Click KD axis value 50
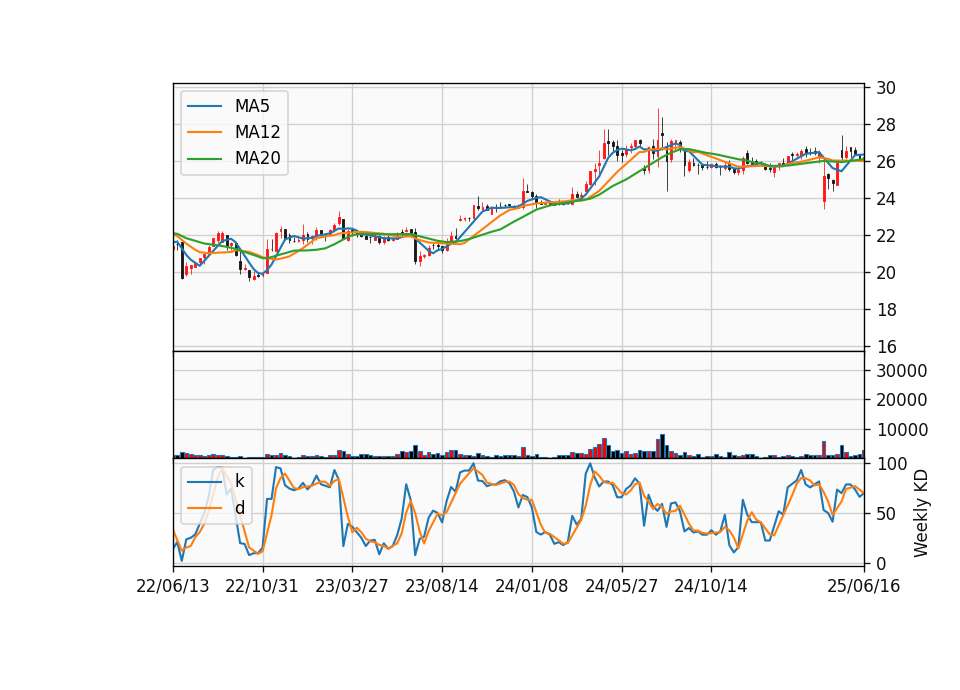This screenshot has height=690, width=960. pos(885,514)
